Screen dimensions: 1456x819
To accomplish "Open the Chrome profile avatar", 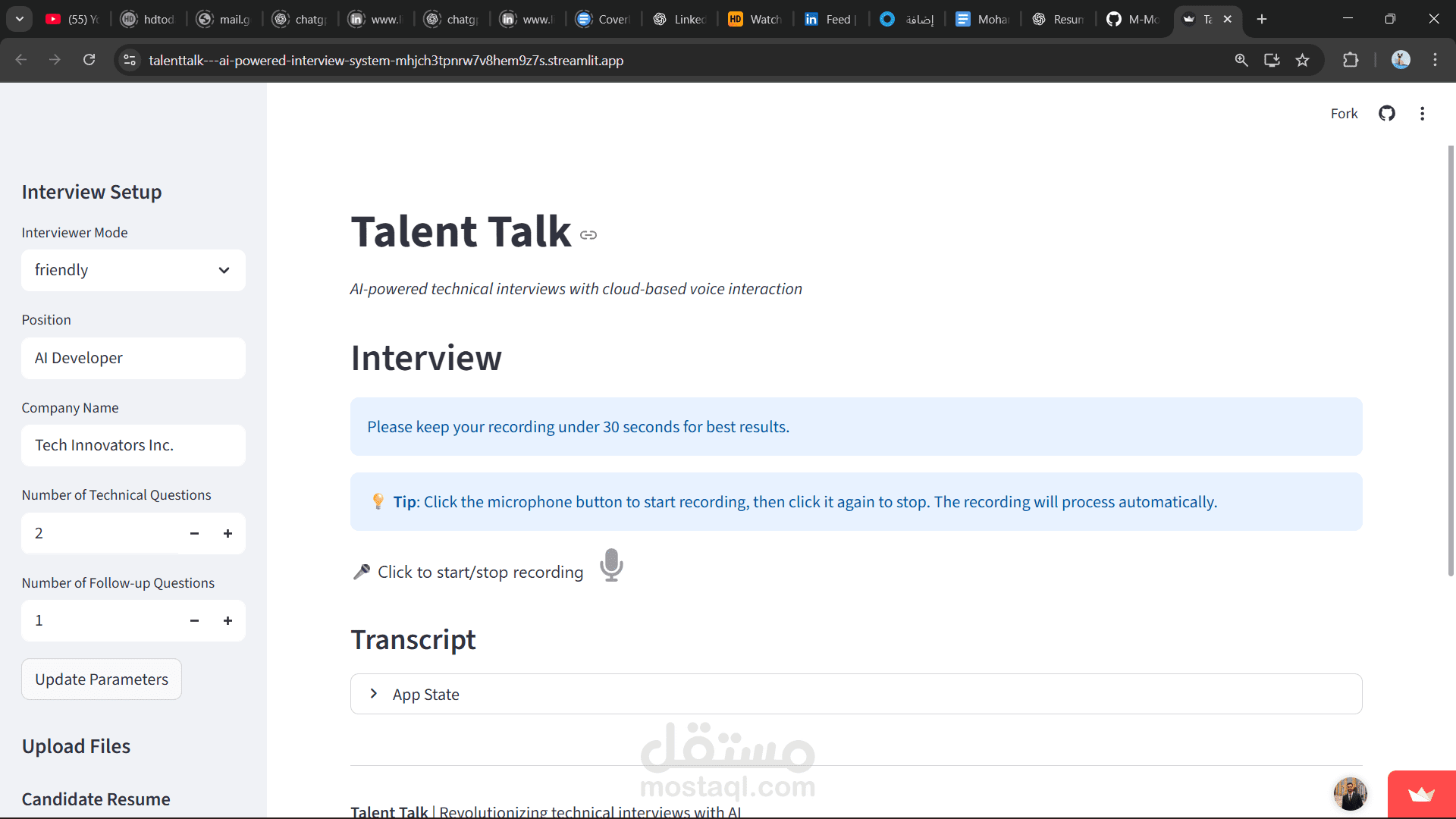I will [x=1401, y=60].
